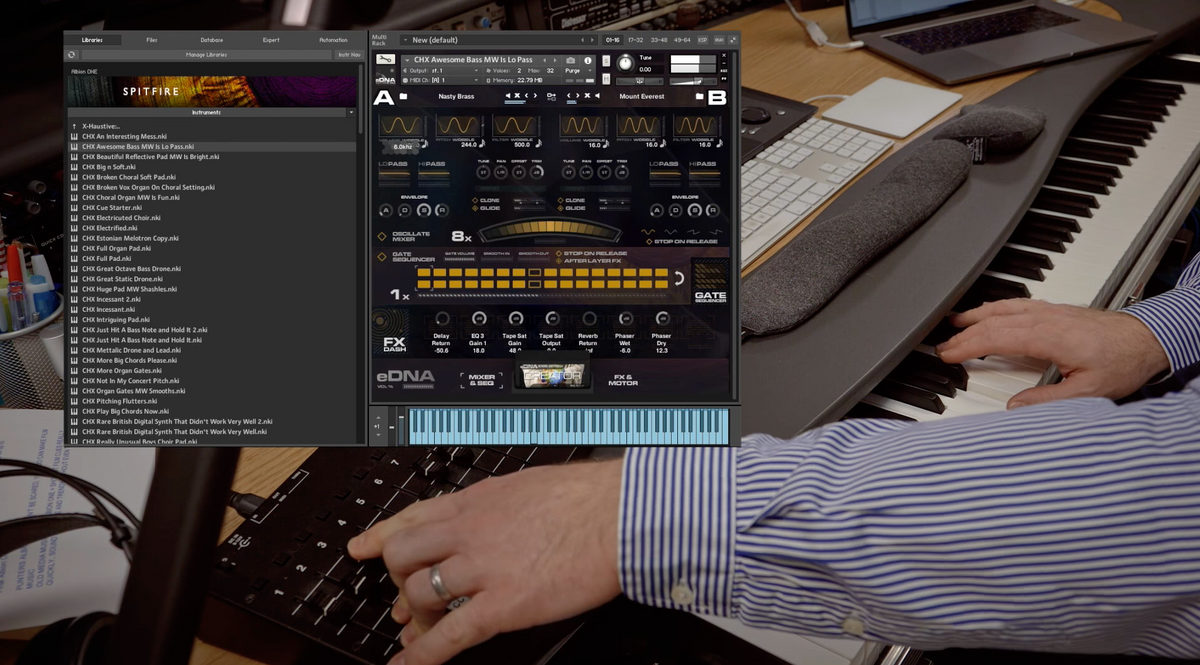The image size is (1200, 665).
Task: Open the folder icon next to bay B
Action: [x=700, y=97]
